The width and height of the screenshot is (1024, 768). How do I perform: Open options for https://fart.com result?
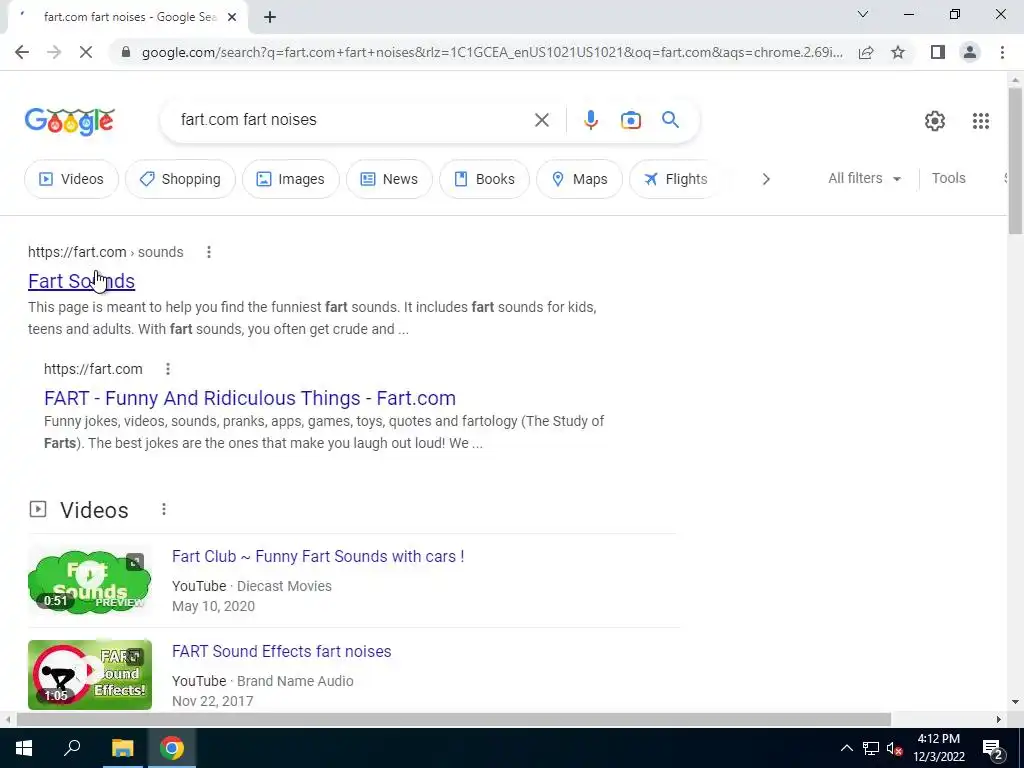click(x=168, y=369)
